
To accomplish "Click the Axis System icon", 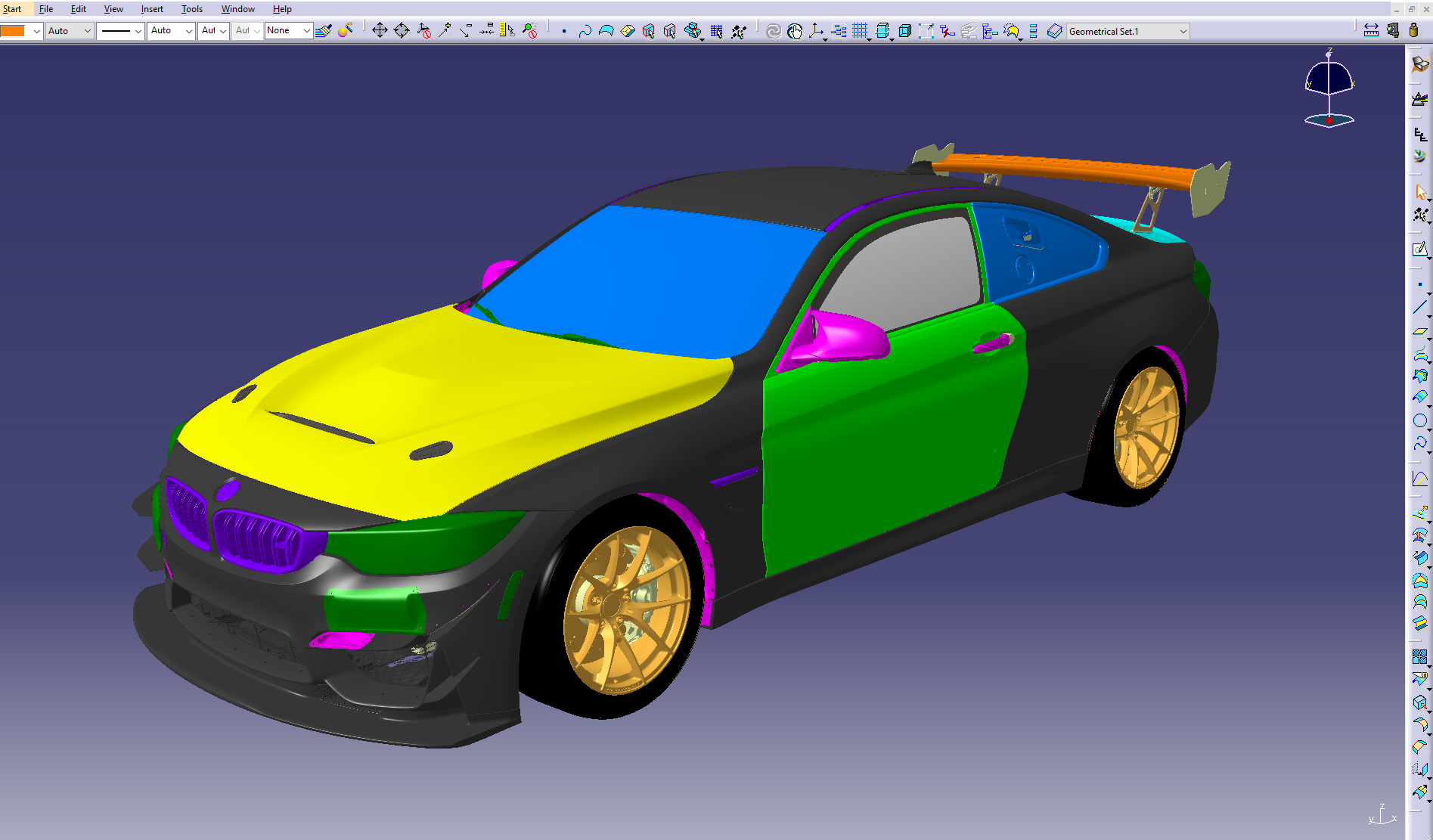I will pos(816,31).
